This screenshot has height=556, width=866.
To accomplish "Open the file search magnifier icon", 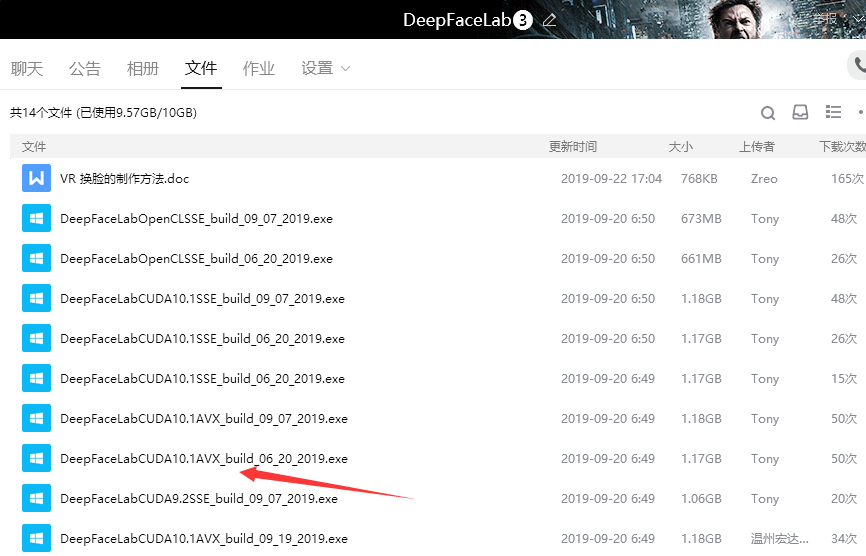I will 768,113.
